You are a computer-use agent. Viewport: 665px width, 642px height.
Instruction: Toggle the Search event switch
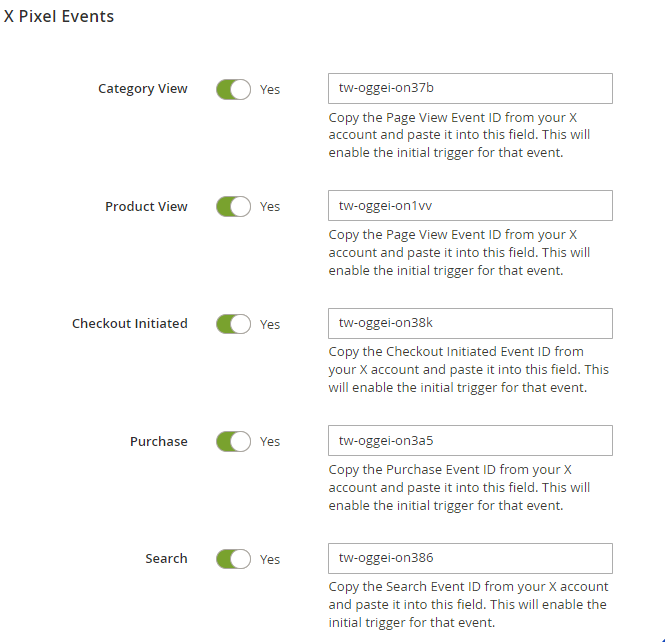pos(233,559)
